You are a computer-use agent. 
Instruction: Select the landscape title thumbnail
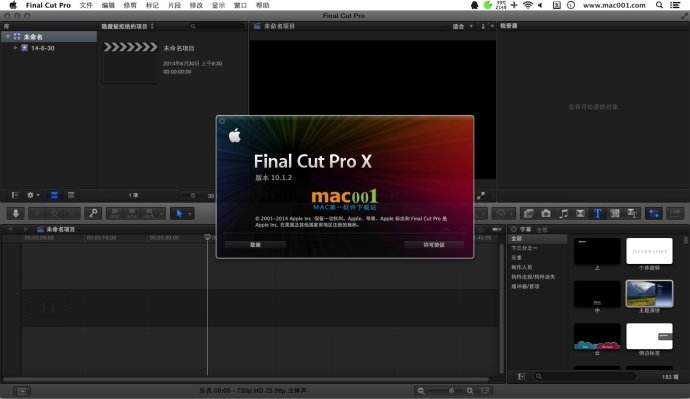pos(649,293)
